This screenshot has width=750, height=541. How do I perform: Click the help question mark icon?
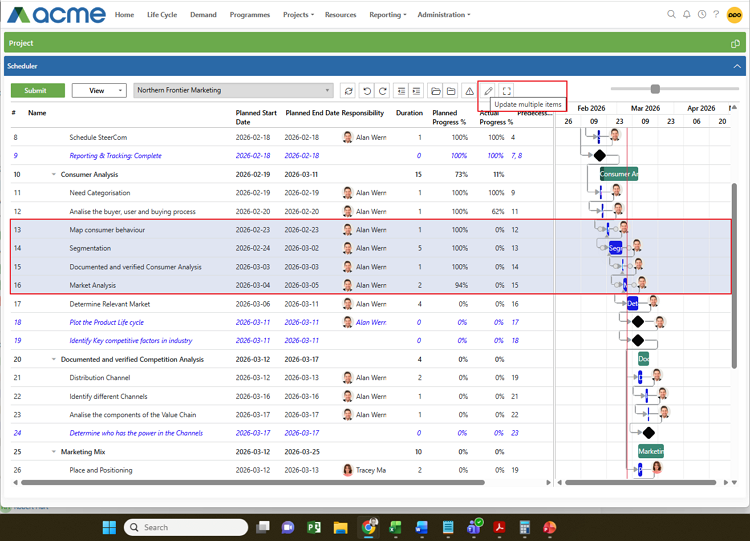point(716,15)
